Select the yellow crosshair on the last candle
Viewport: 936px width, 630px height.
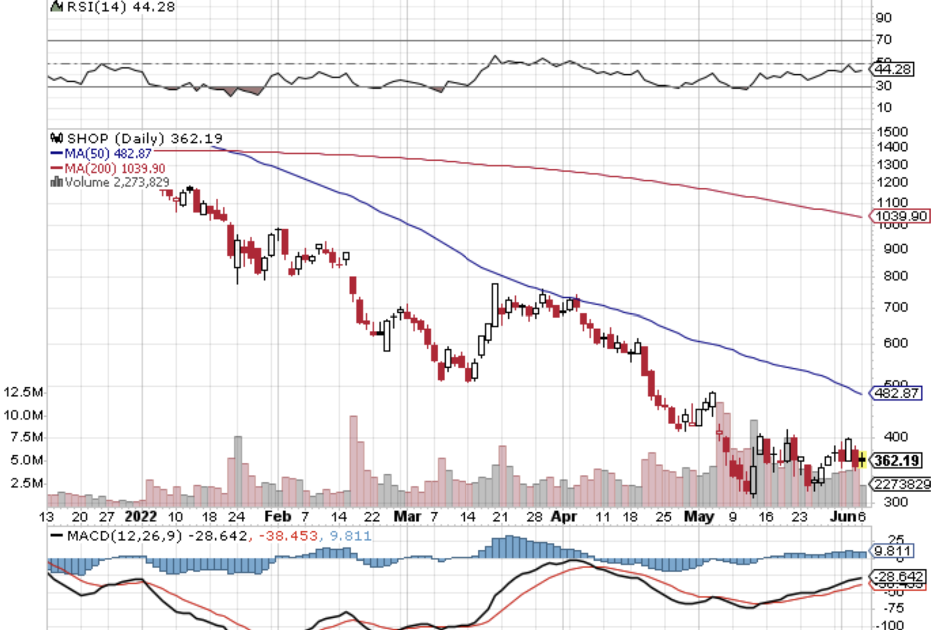point(861,461)
